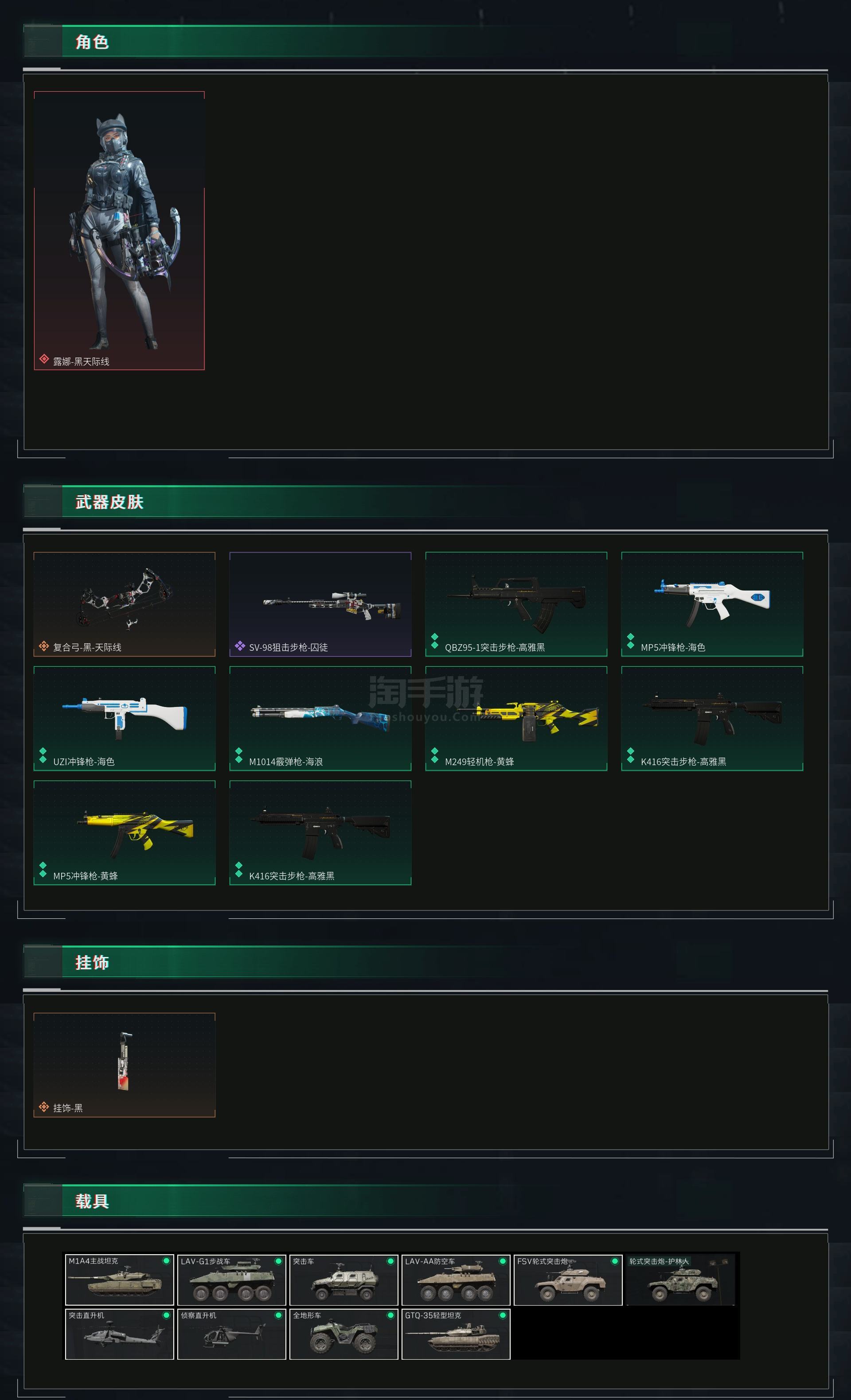Open the 角色 section header
The height and width of the screenshot is (1400, 851).
click(x=91, y=42)
